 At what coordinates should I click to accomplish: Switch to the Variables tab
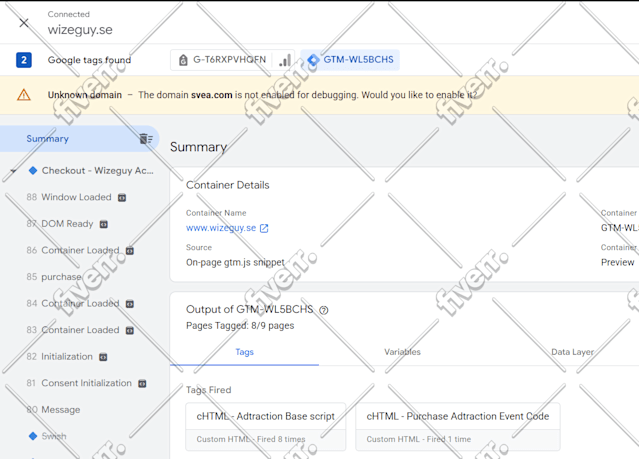pos(402,352)
